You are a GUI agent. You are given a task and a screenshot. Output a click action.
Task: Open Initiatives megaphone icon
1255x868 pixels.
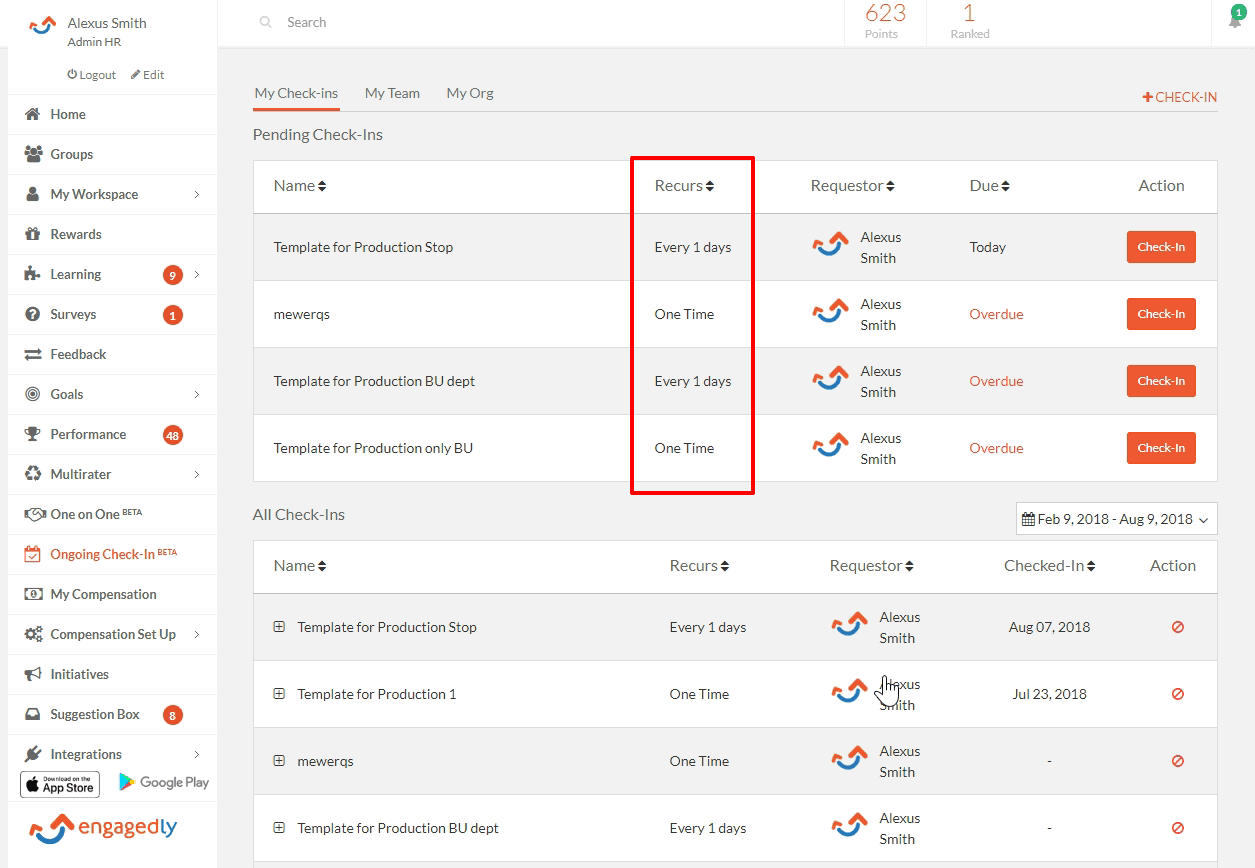point(33,674)
